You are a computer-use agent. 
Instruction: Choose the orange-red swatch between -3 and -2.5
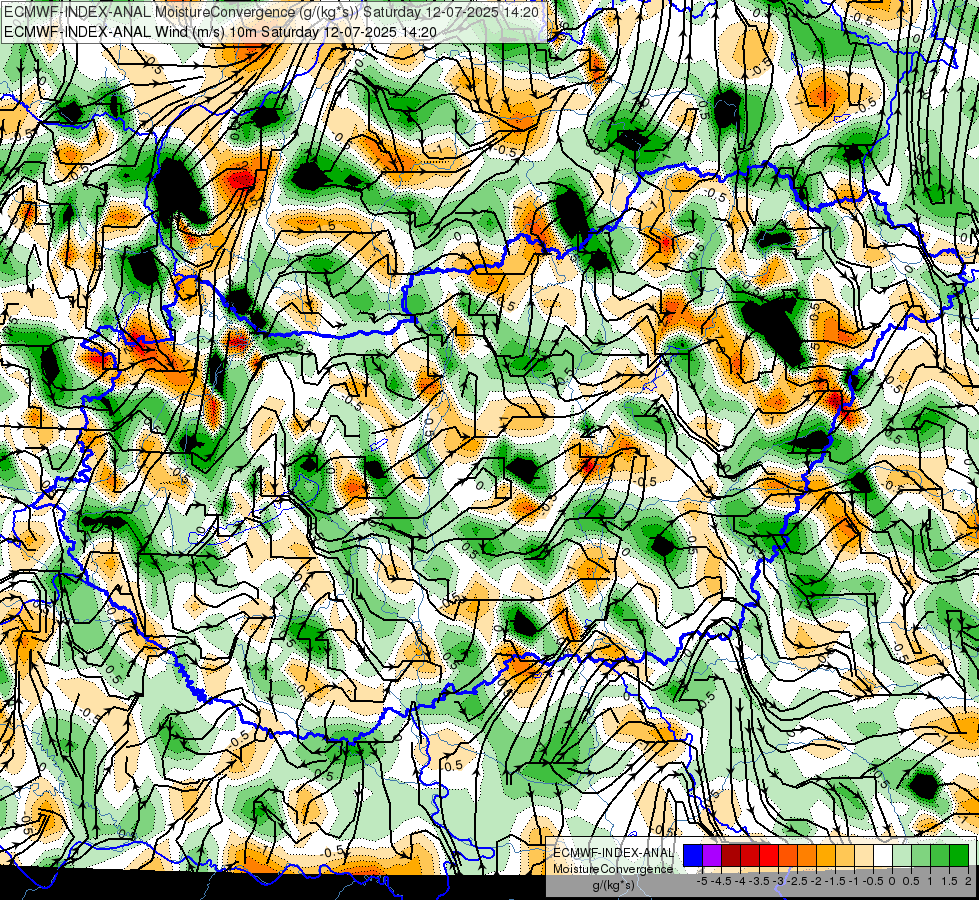(x=788, y=855)
